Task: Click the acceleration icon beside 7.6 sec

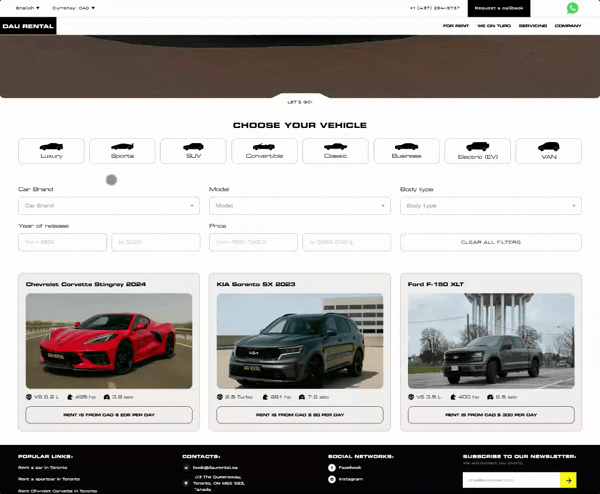Action: point(302,397)
